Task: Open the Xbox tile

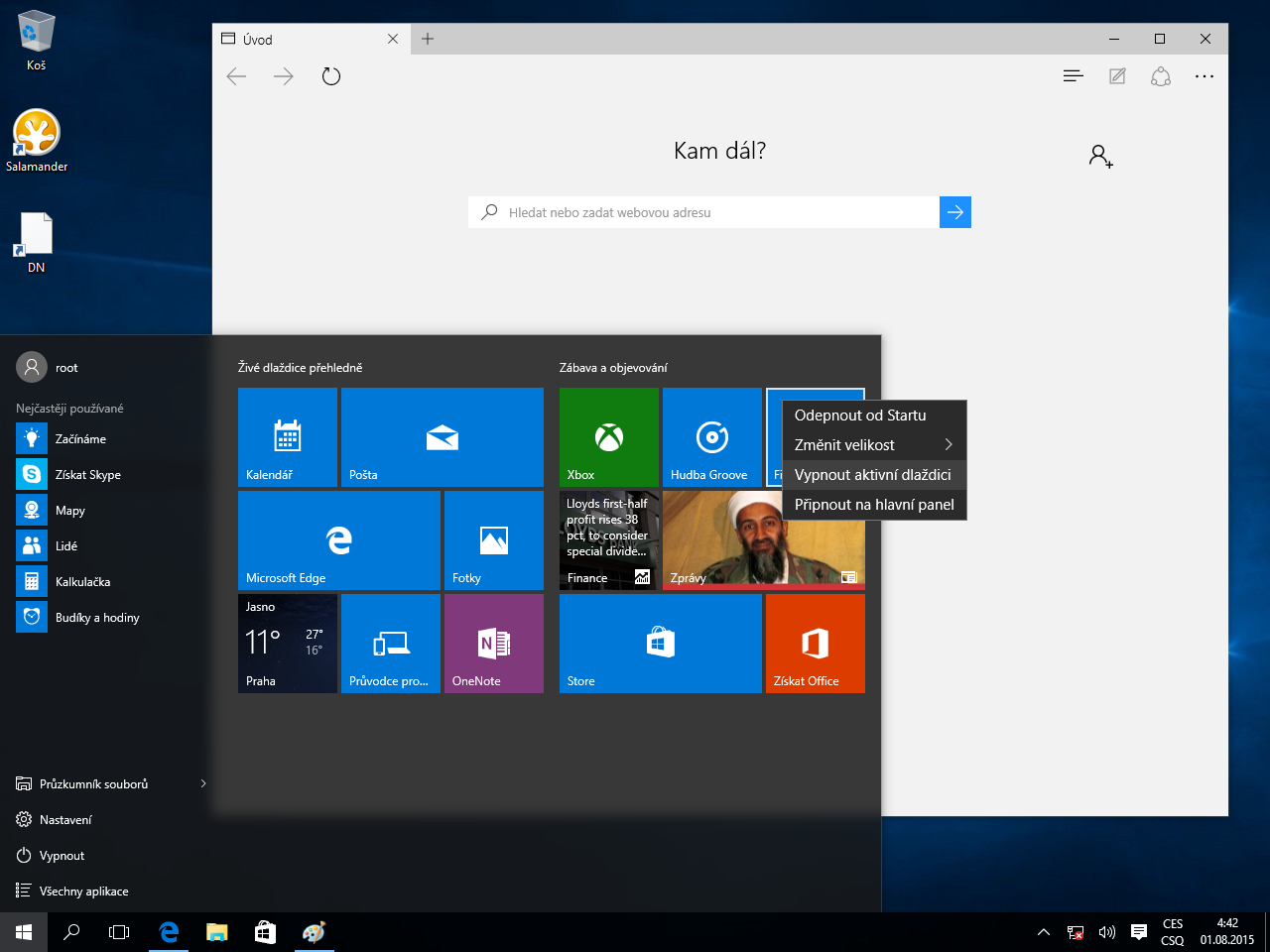Action: (609, 437)
